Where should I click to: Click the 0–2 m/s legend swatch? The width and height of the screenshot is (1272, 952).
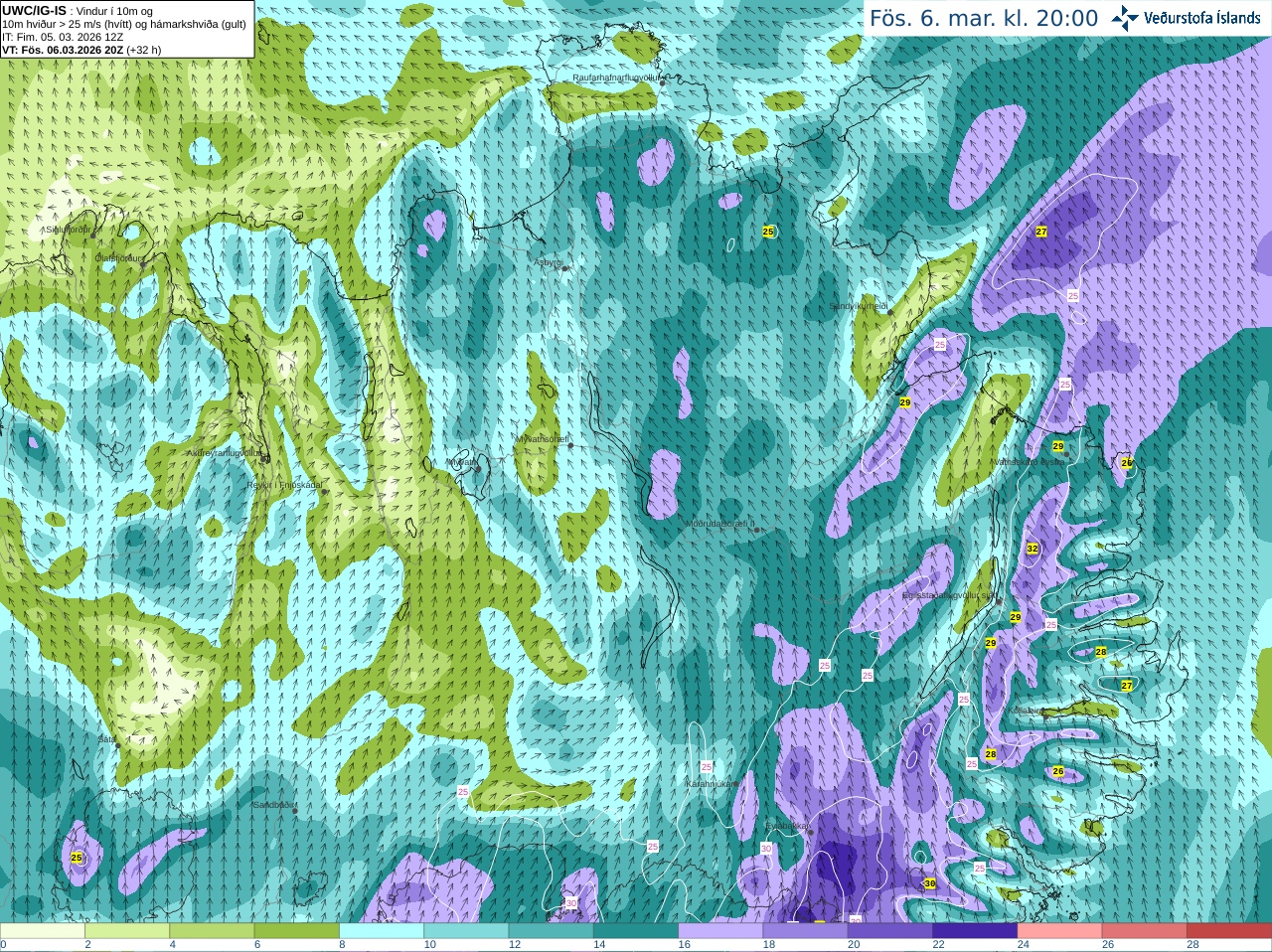[x=43, y=931]
